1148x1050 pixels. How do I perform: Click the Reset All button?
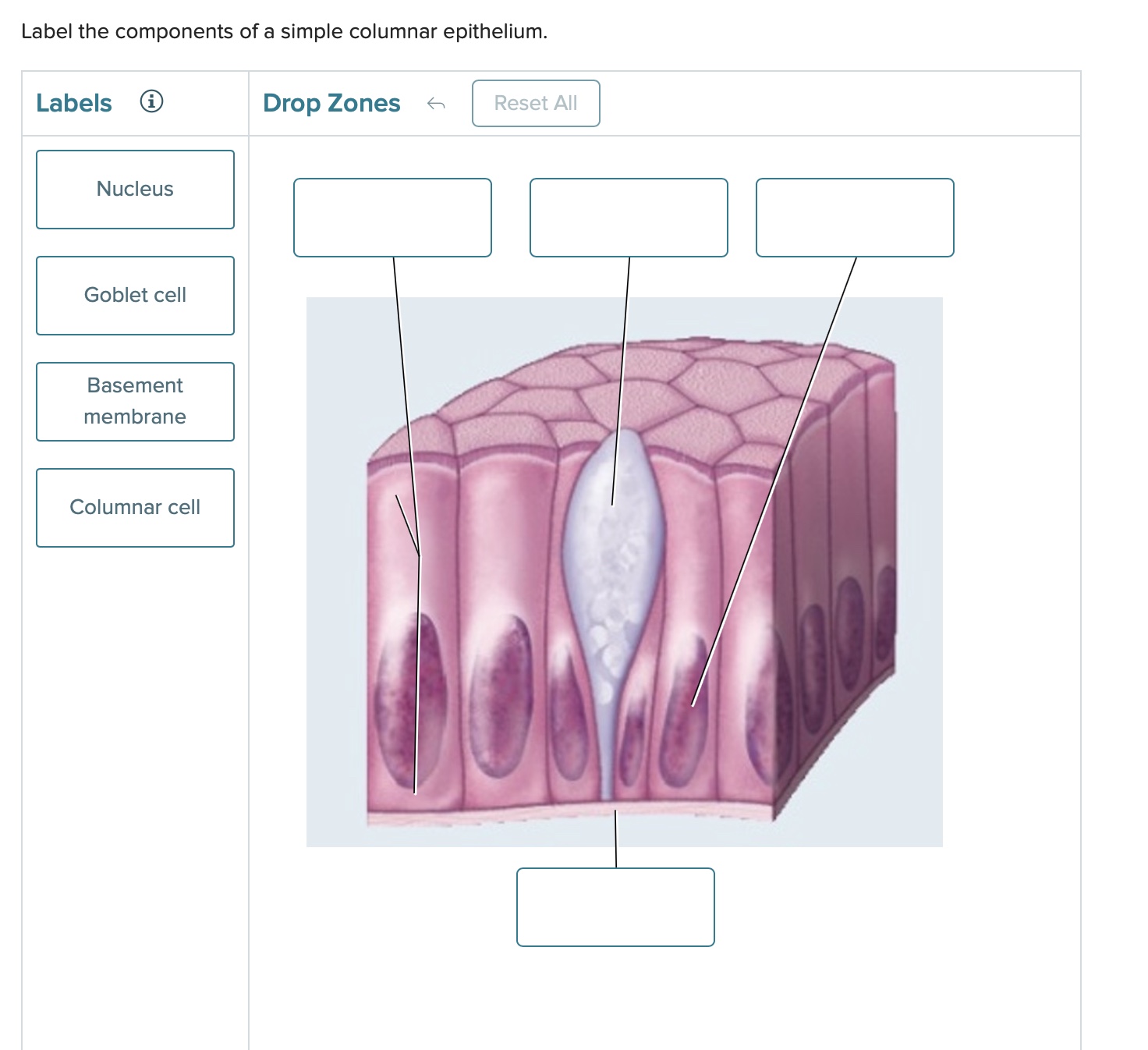[535, 102]
